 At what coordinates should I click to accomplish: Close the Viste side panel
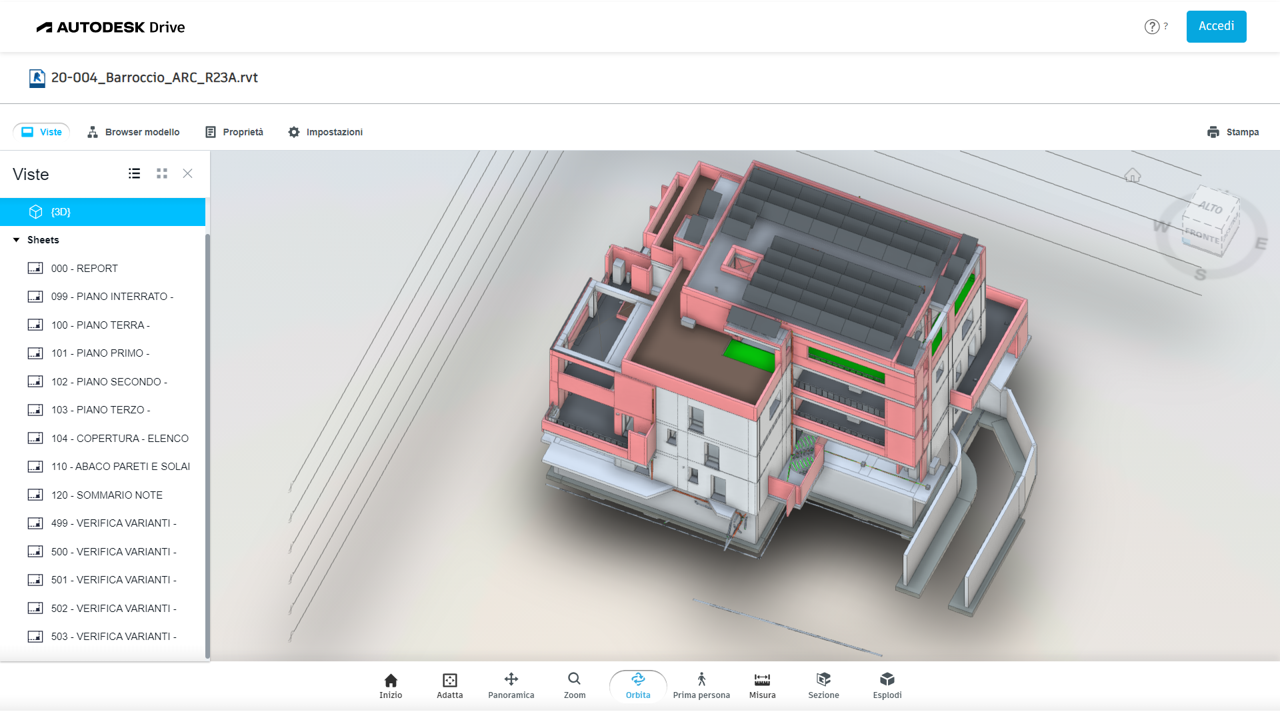(188, 174)
